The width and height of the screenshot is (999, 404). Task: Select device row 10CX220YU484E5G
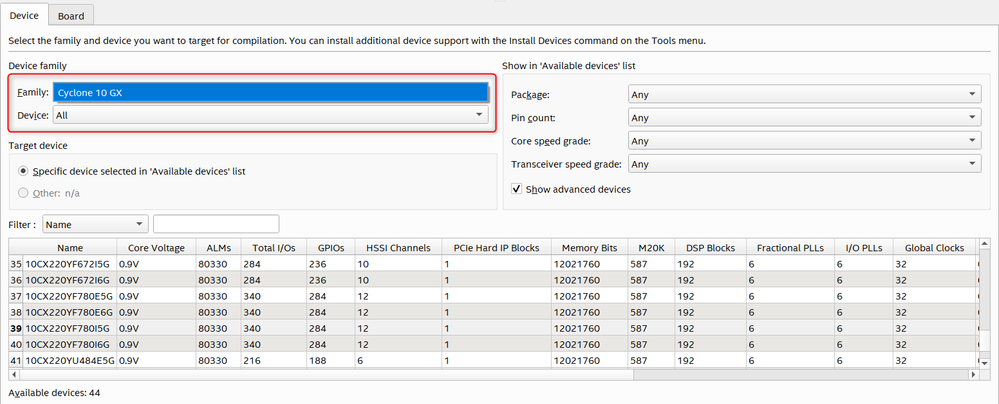pos(69,360)
